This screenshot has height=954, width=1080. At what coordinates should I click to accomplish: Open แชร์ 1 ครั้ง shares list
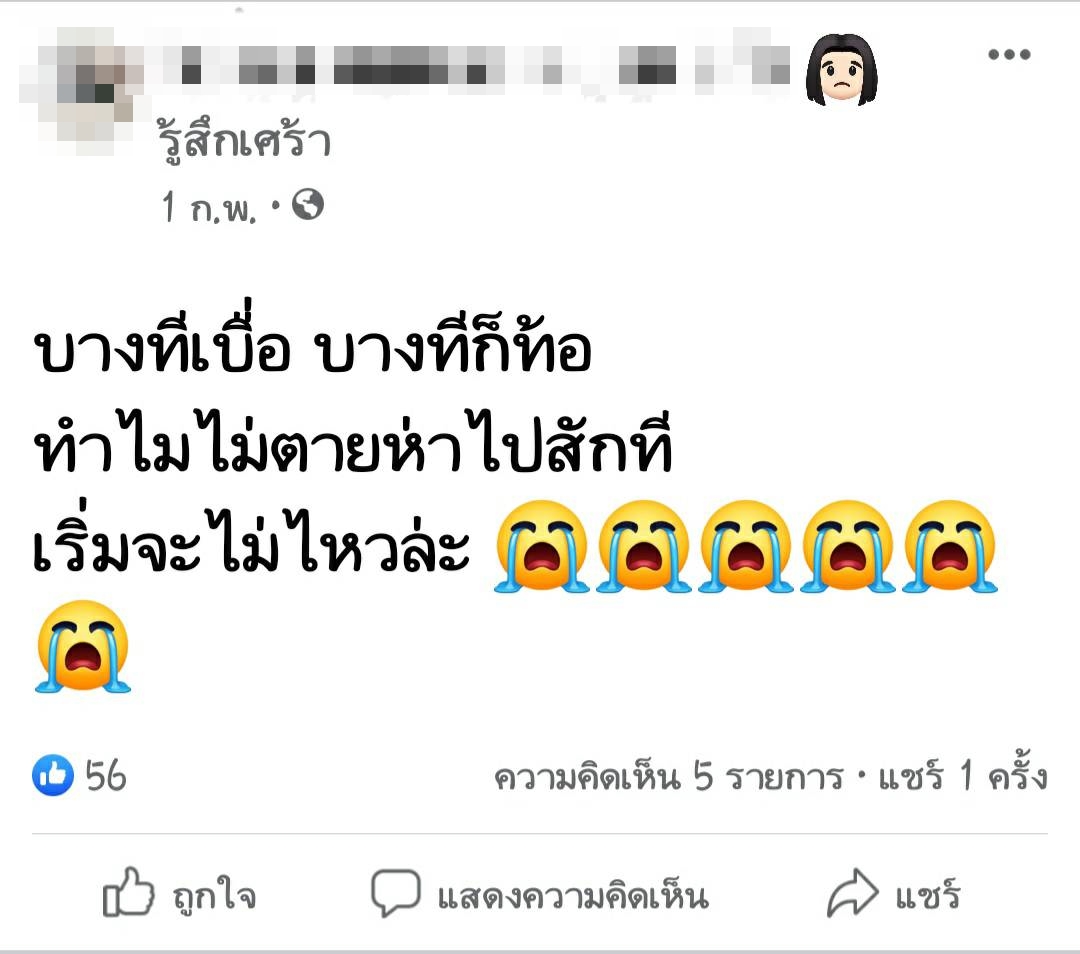(962, 776)
